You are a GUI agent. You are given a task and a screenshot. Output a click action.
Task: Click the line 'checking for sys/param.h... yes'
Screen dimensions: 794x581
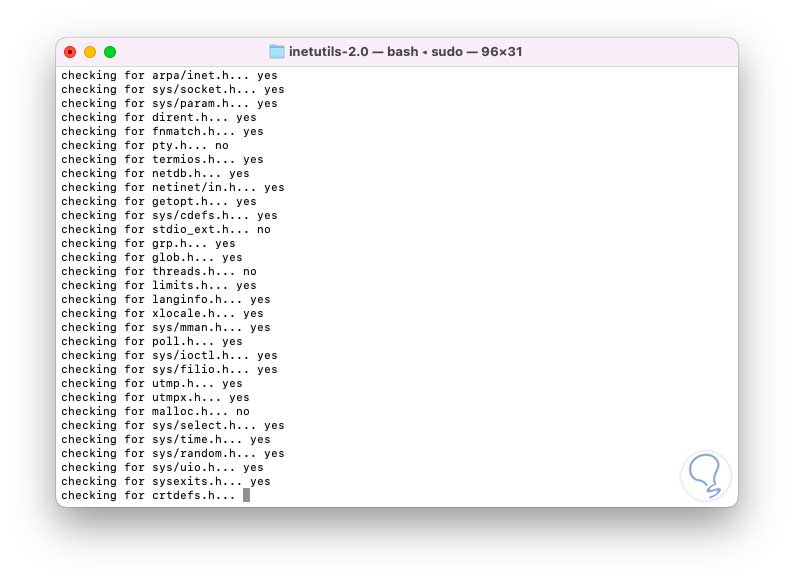click(169, 104)
